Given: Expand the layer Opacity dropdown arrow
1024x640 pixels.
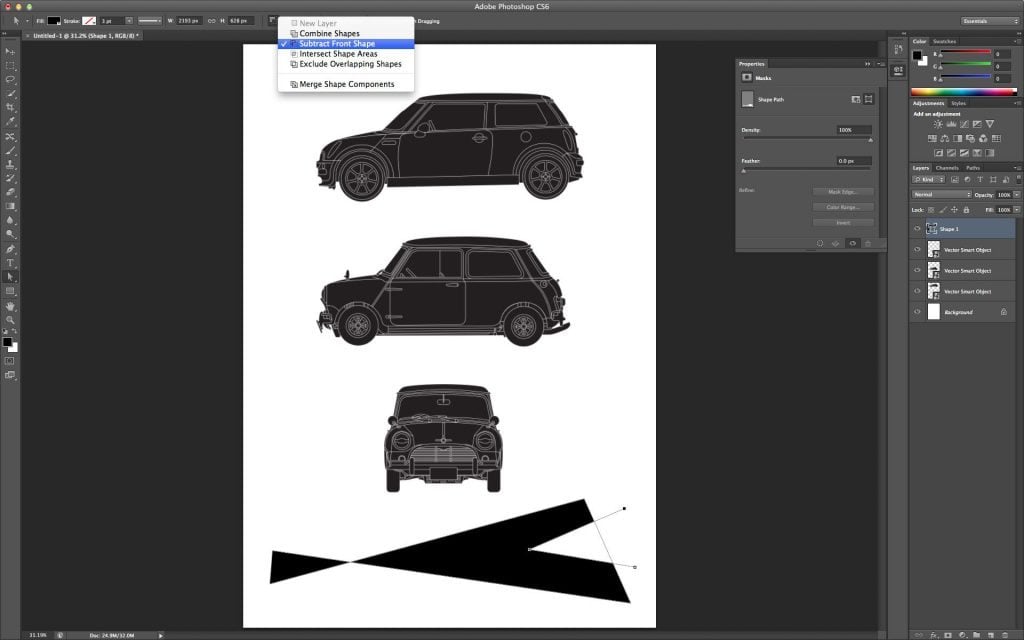Looking at the screenshot, I should point(1016,194).
